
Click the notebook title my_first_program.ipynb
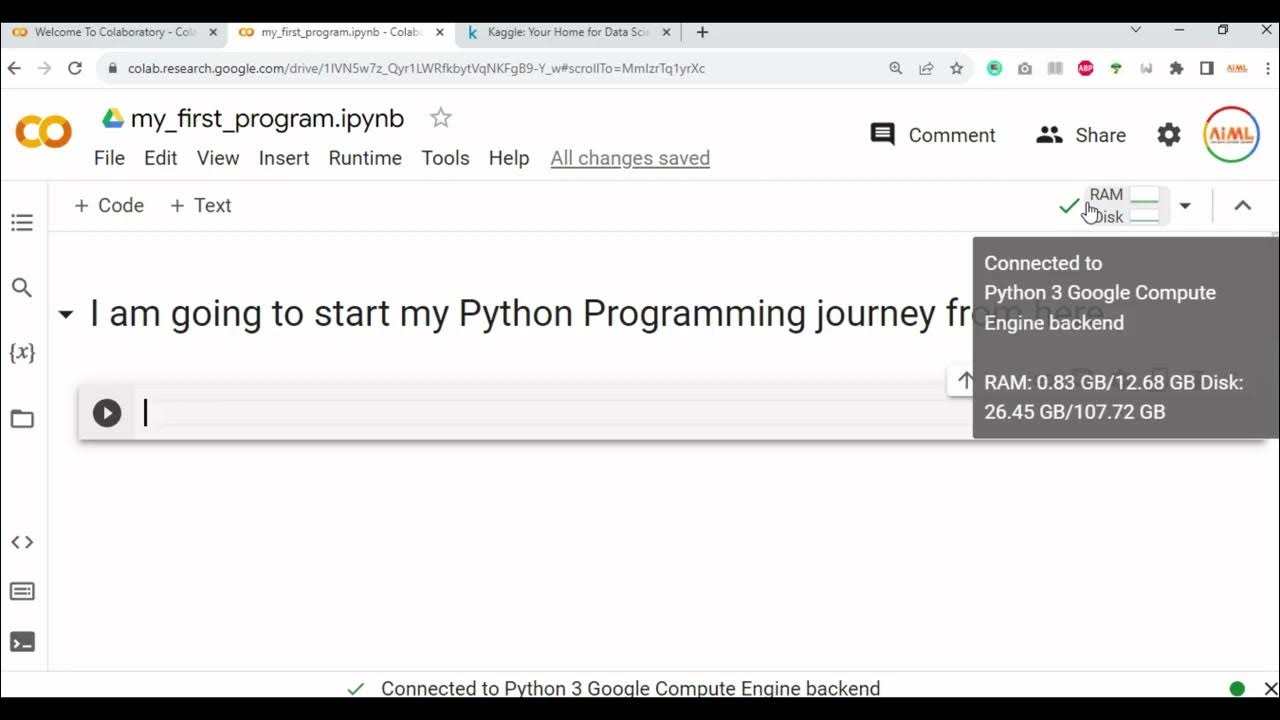[267, 118]
